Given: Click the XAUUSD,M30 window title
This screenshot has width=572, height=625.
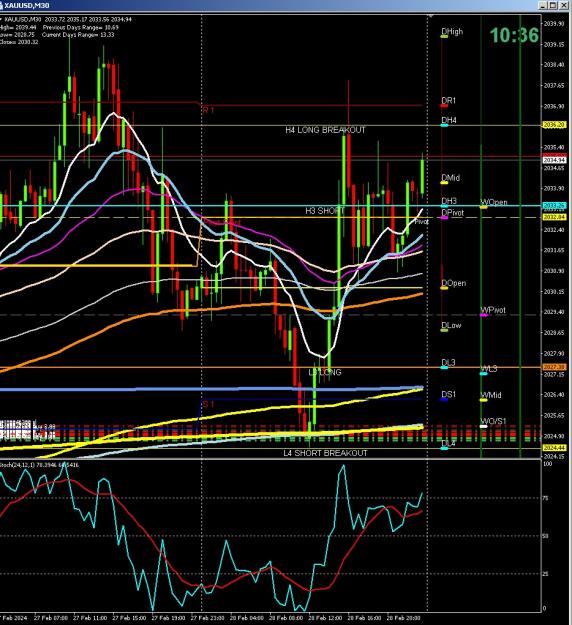Looking at the screenshot, I should [27, 6].
